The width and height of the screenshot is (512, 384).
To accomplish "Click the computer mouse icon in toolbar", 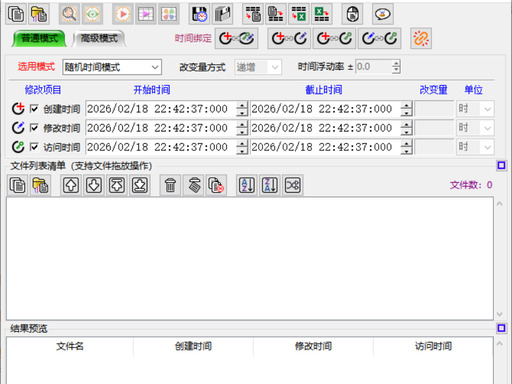I will 352,14.
